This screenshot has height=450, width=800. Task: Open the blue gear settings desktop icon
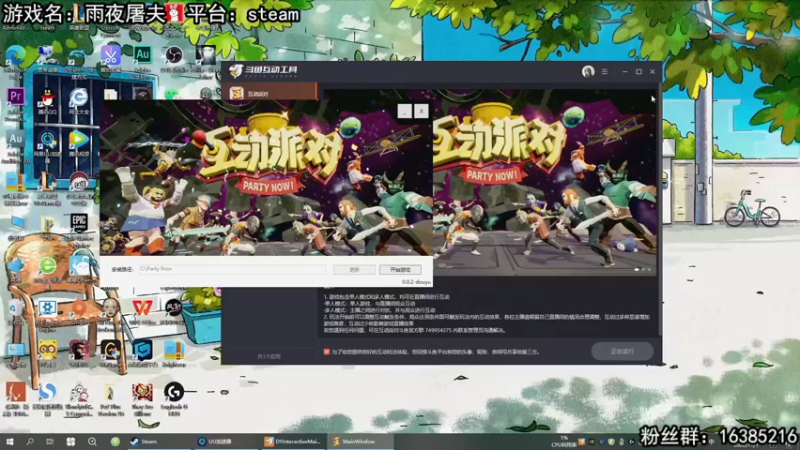coord(47,307)
